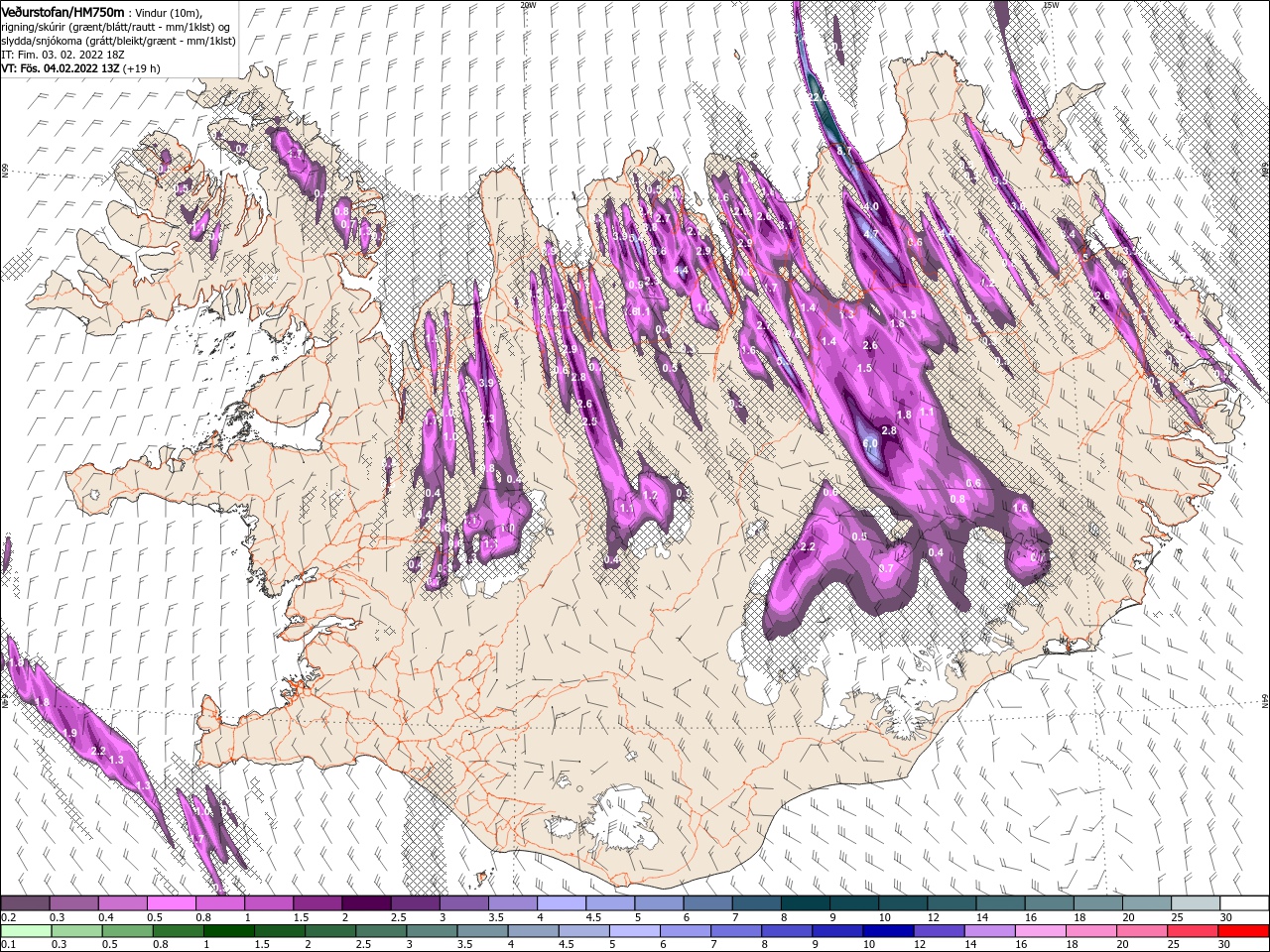
Task: Click the 15W longitude label
Action: (1051, 5)
